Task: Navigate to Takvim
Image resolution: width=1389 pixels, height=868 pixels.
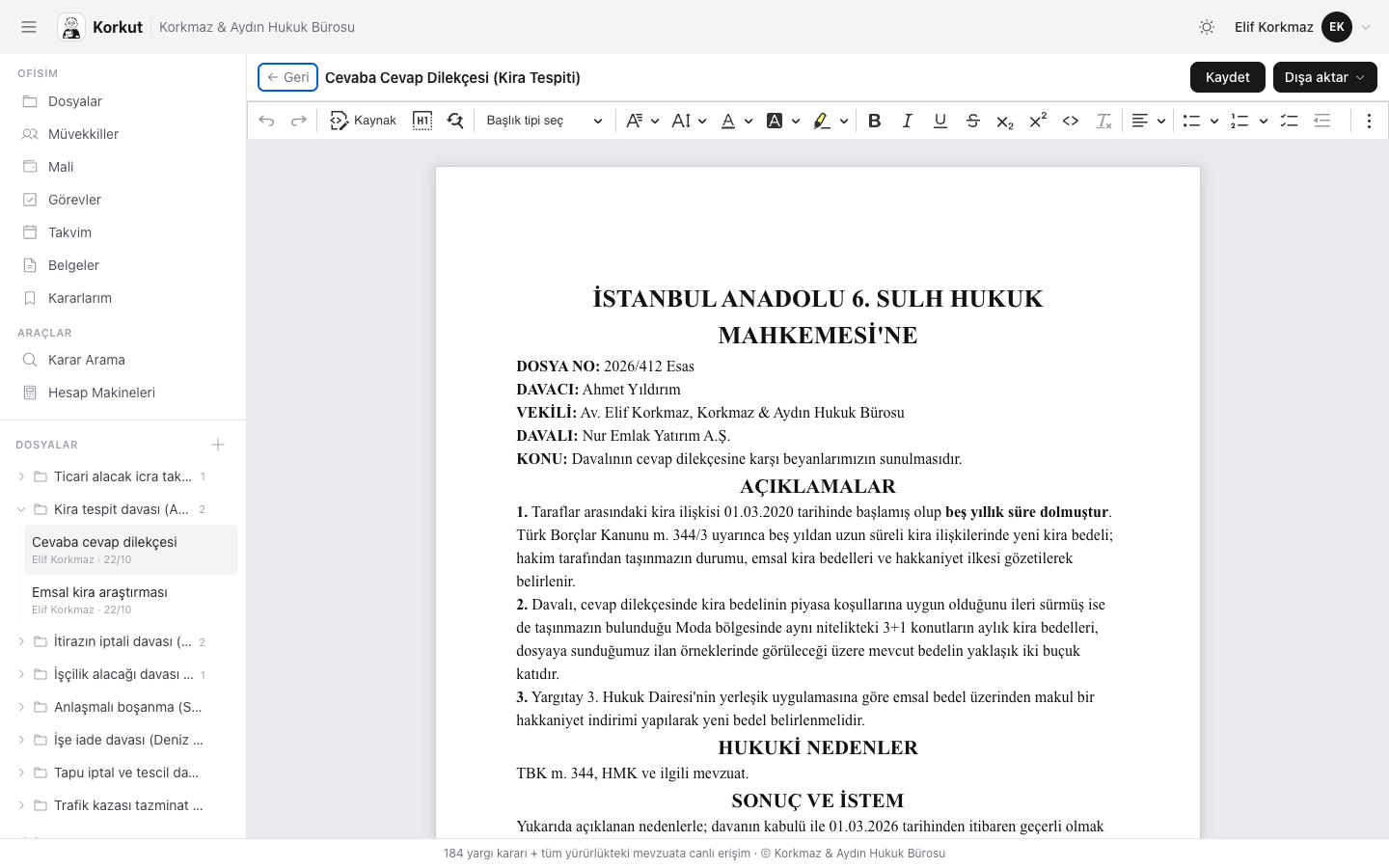Action: [x=123, y=232]
